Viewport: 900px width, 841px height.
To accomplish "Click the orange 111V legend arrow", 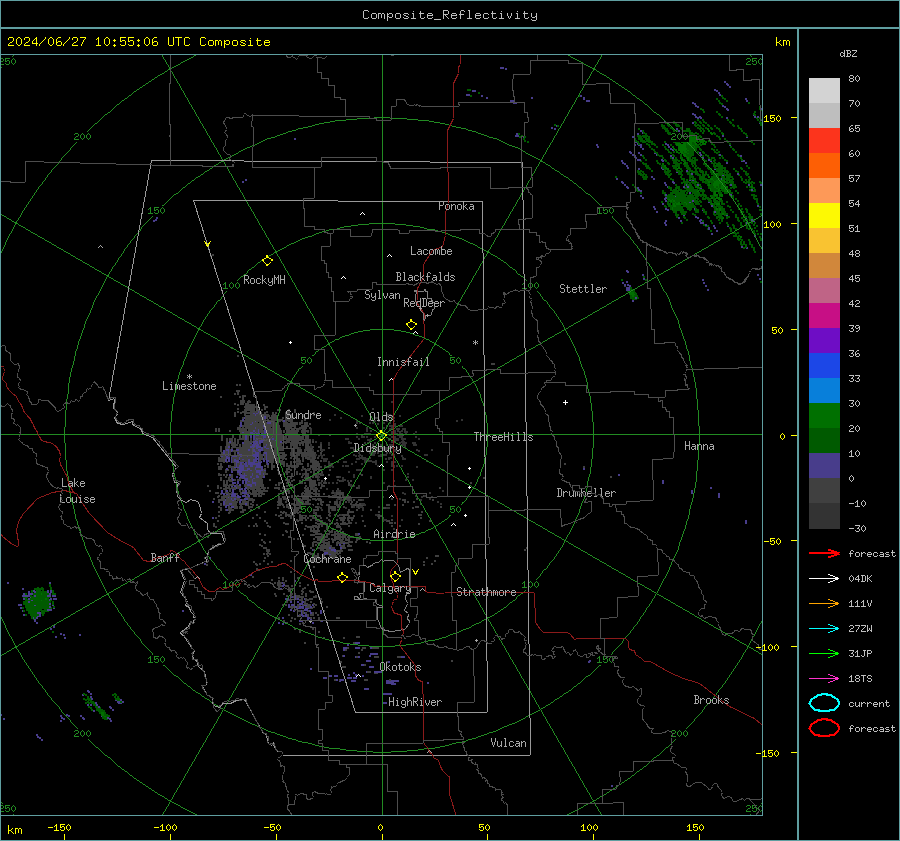I will (x=824, y=603).
